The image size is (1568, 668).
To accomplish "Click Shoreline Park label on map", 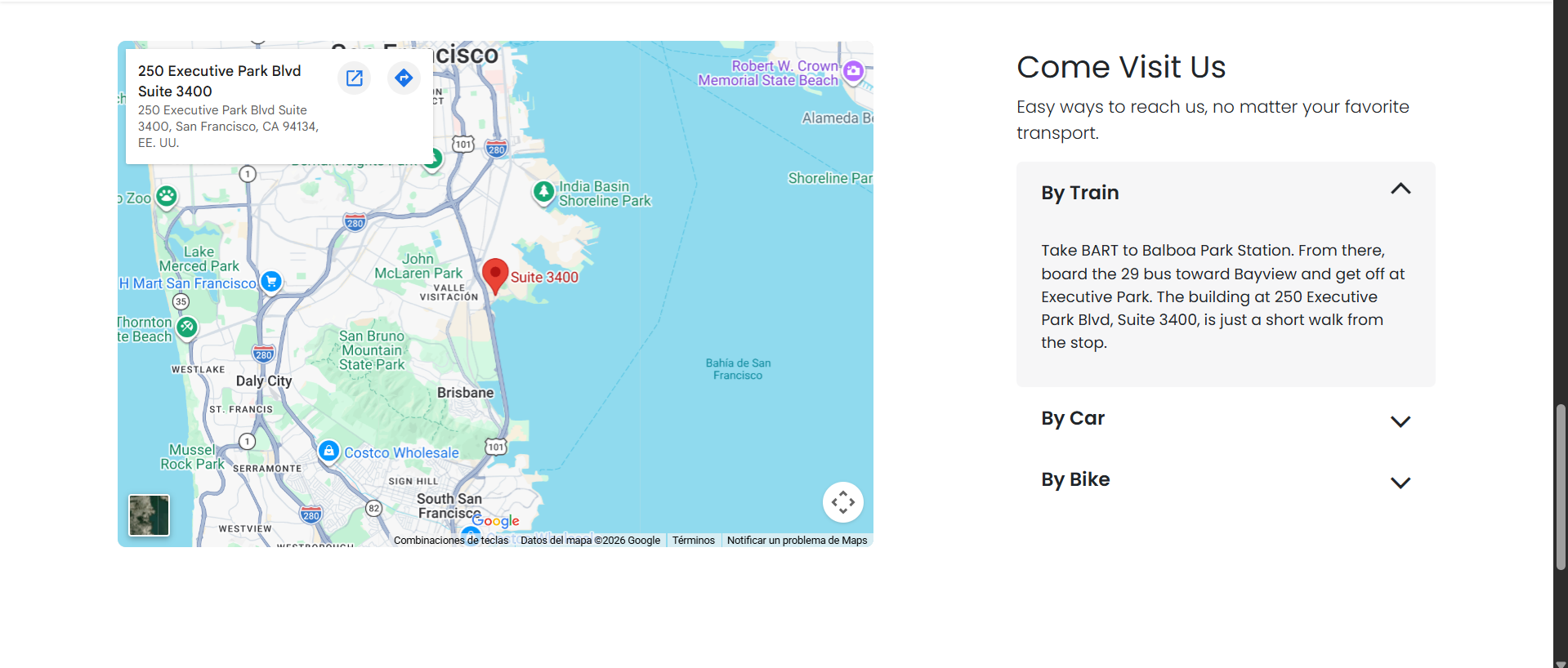I will click(830, 178).
